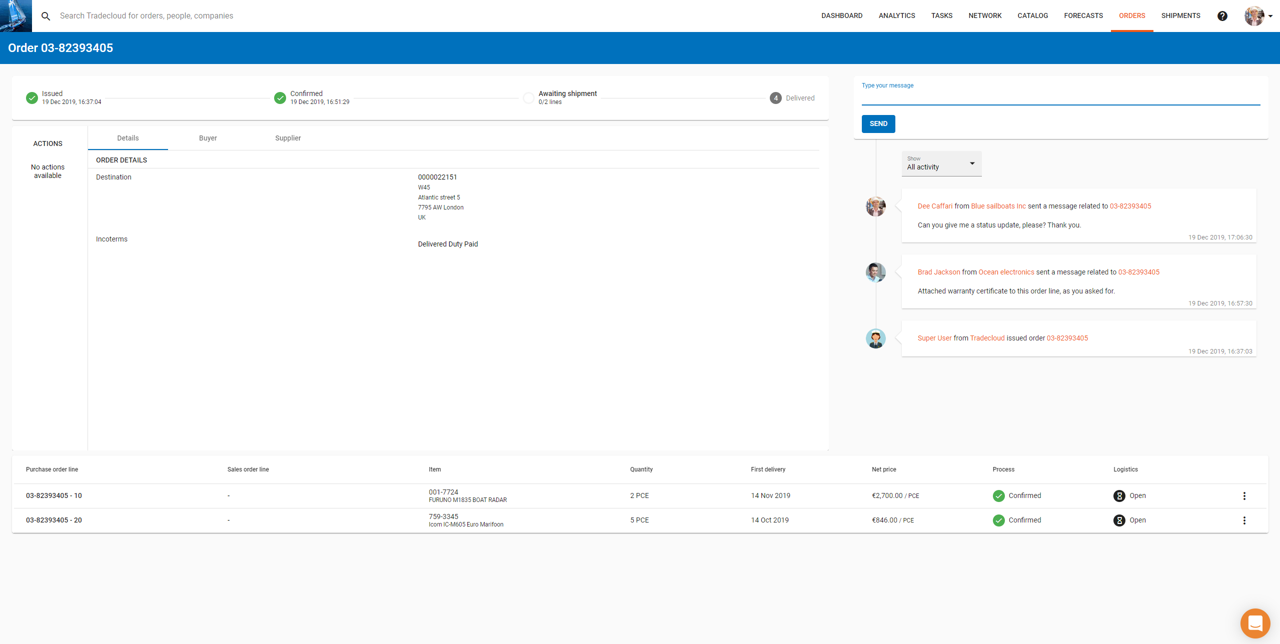This screenshot has height=644, width=1280.
Task: Click the Awaiting shipment step circle
Action: 528,98
